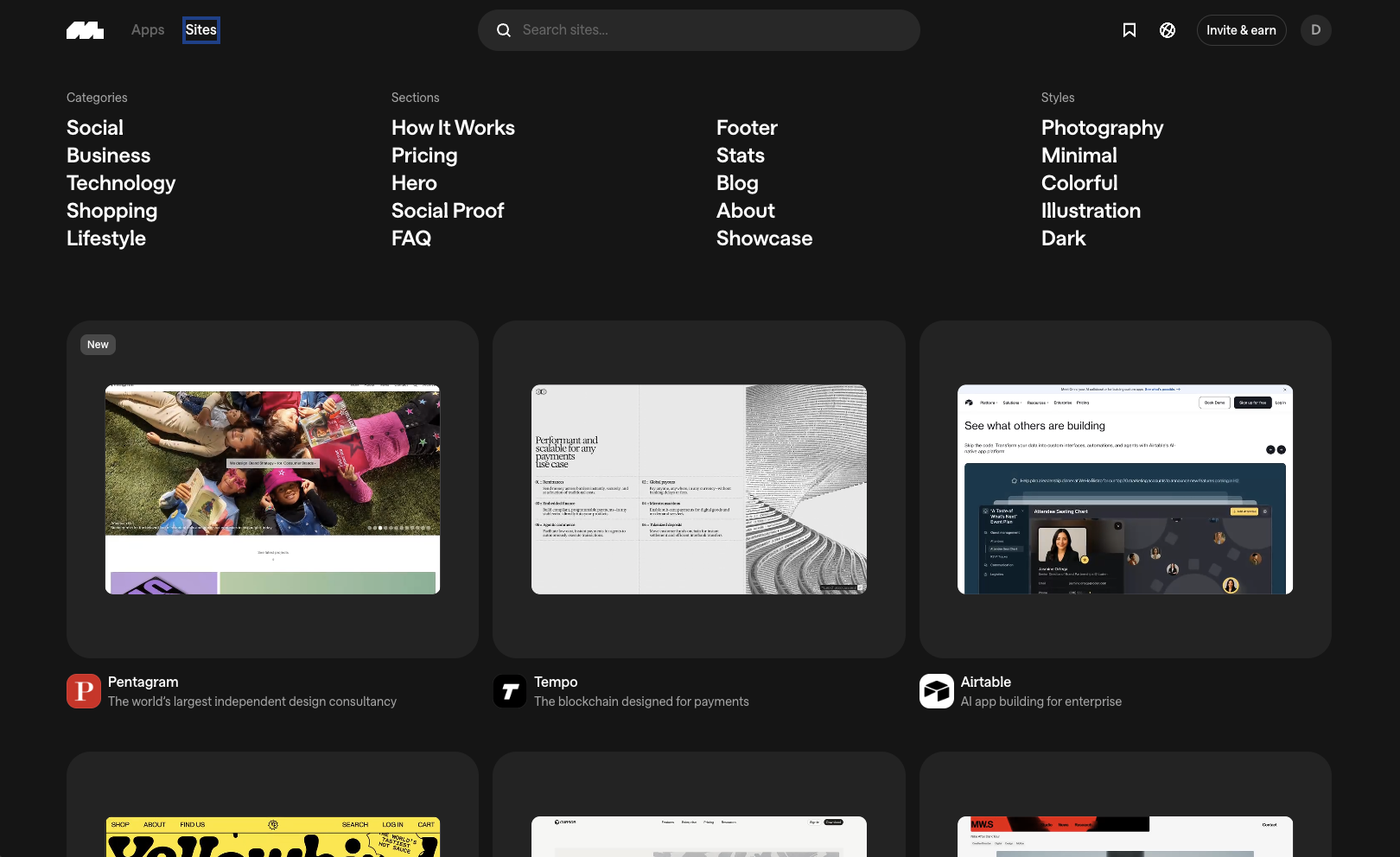
Task: Filter by the Pricing section
Action: pos(424,156)
